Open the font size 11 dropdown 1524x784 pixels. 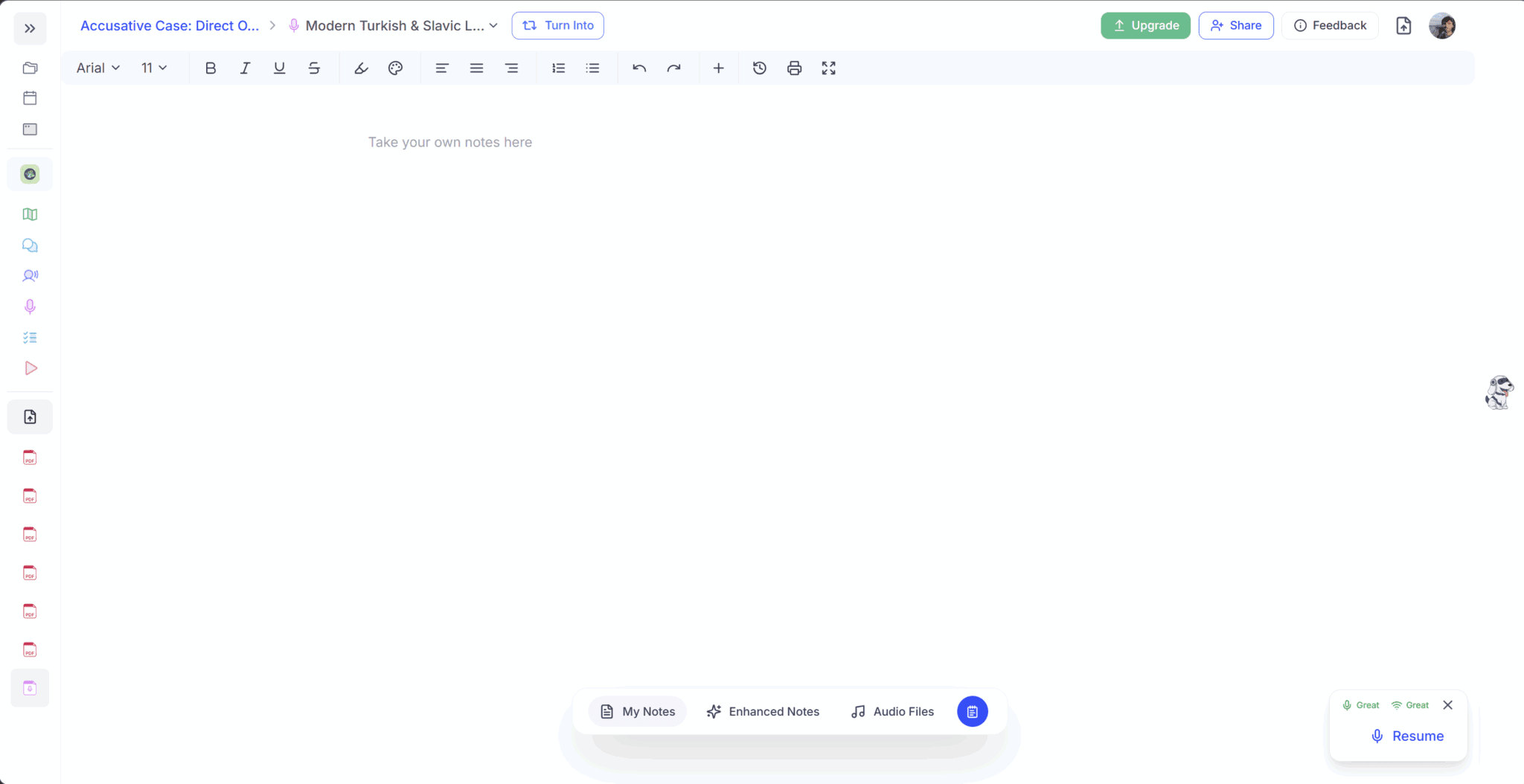(153, 68)
